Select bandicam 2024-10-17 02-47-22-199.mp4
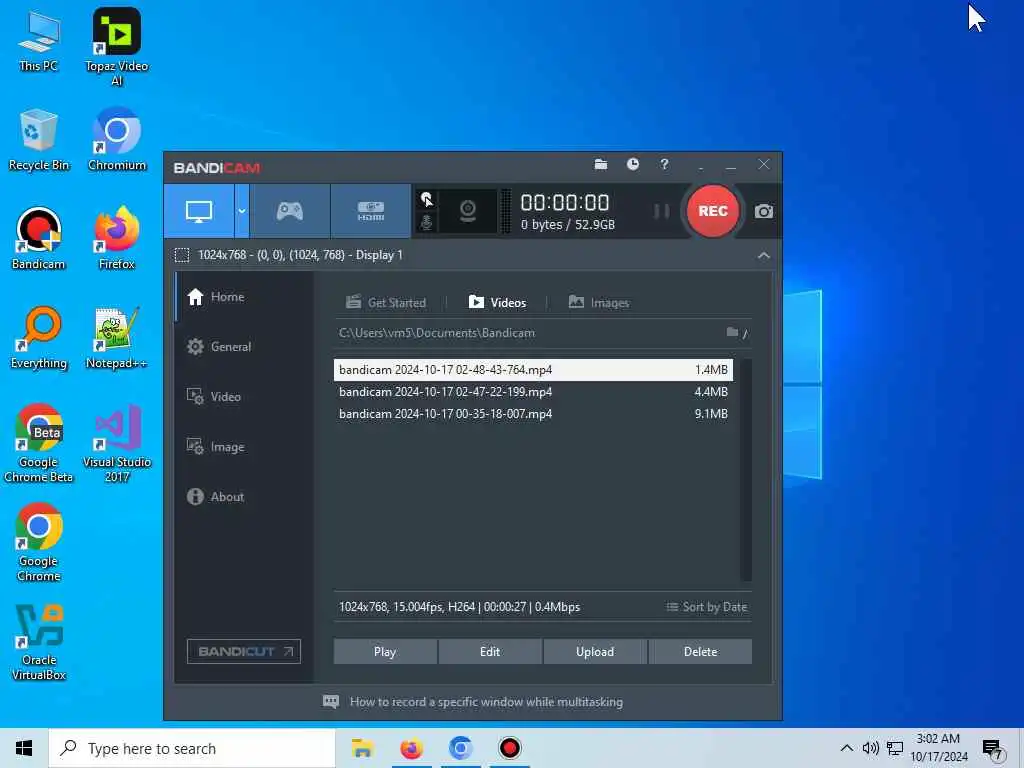Screen dimensions: 1024x768 tap(533, 392)
